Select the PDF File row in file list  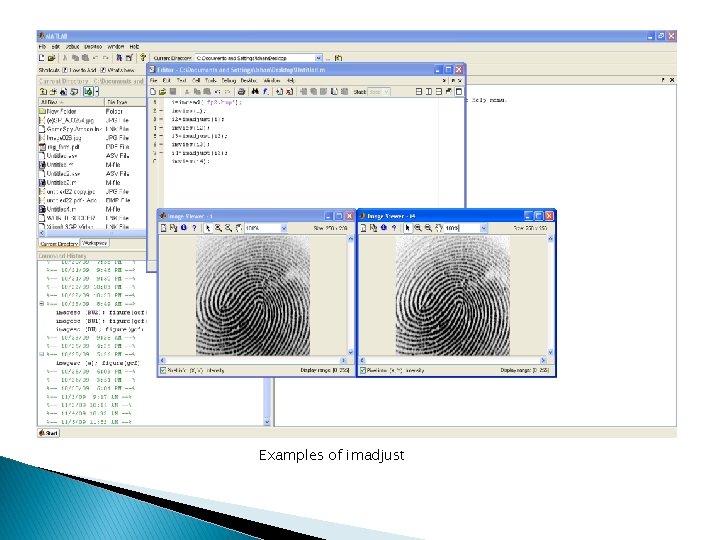tap(92, 147)
